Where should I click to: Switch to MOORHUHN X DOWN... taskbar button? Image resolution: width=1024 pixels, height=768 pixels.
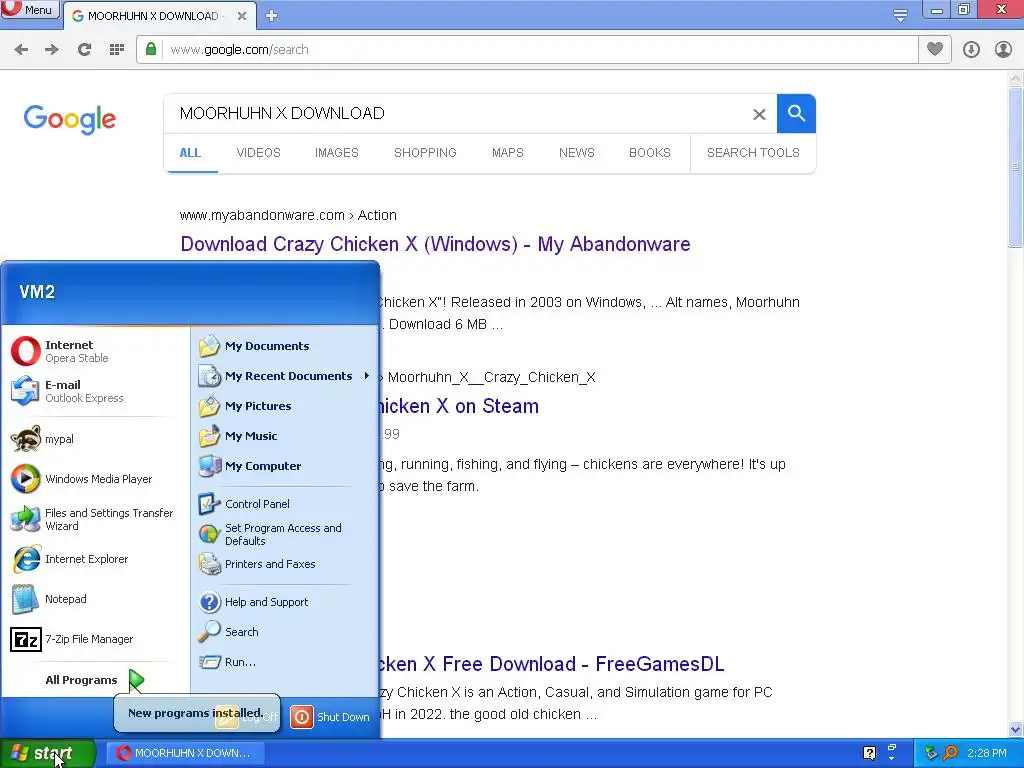pyautogui.click(x=185, y=753)
